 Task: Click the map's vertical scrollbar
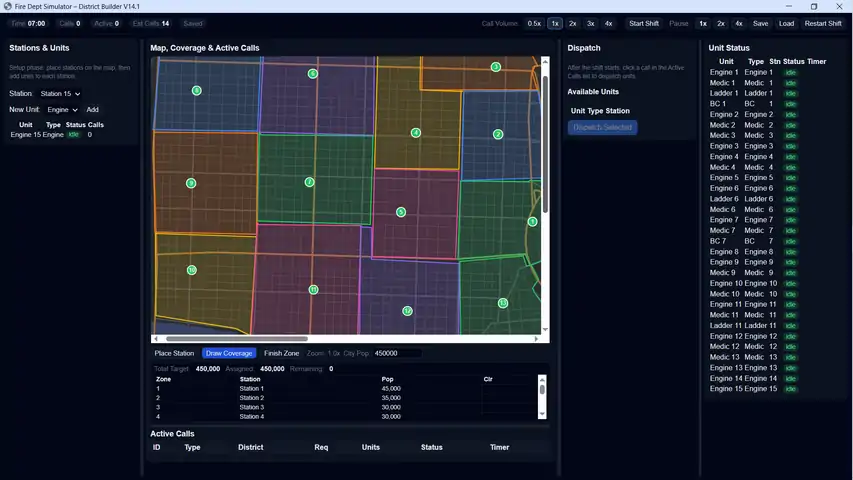(x=545, y=140)
